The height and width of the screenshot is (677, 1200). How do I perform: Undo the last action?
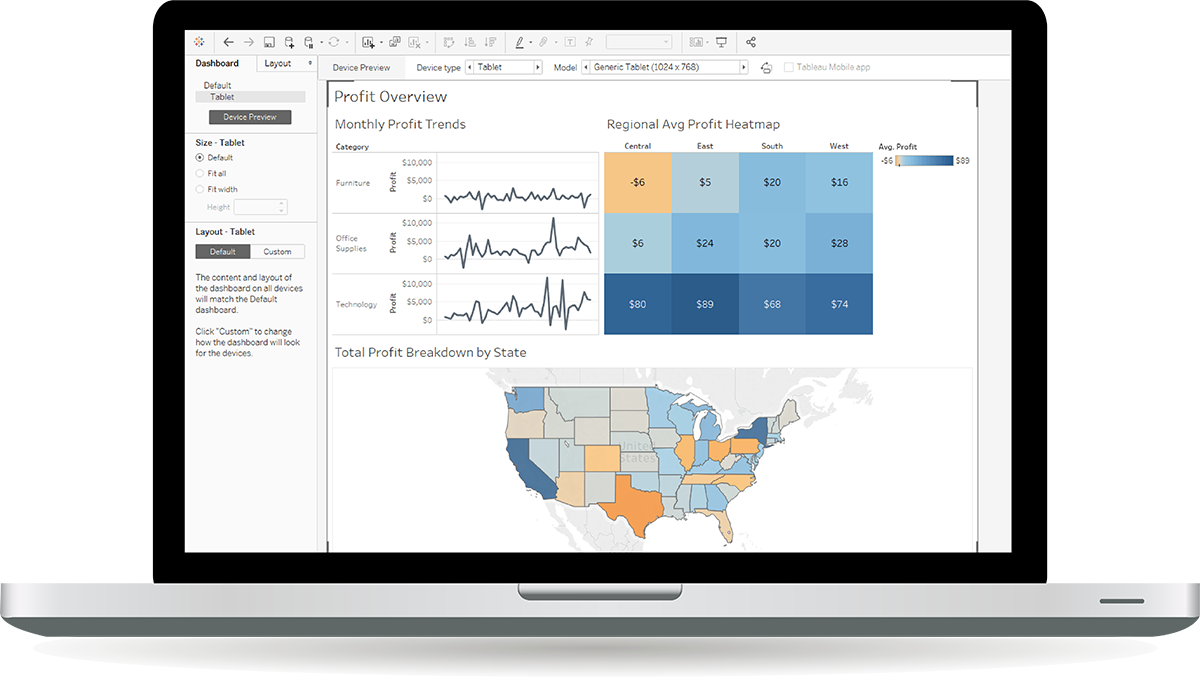point(228,42)
